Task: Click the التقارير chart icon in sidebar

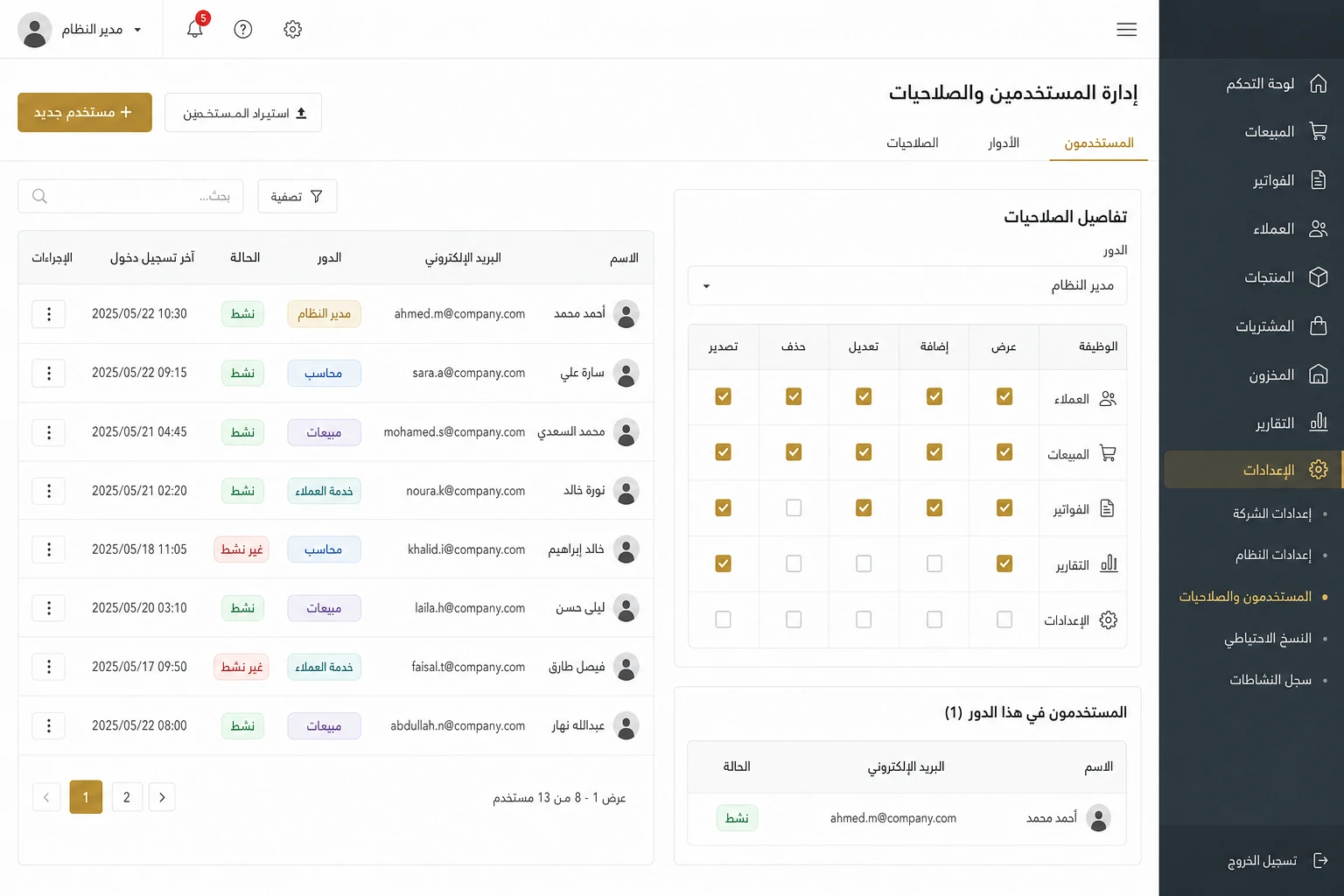Action: coord(1319,423)
